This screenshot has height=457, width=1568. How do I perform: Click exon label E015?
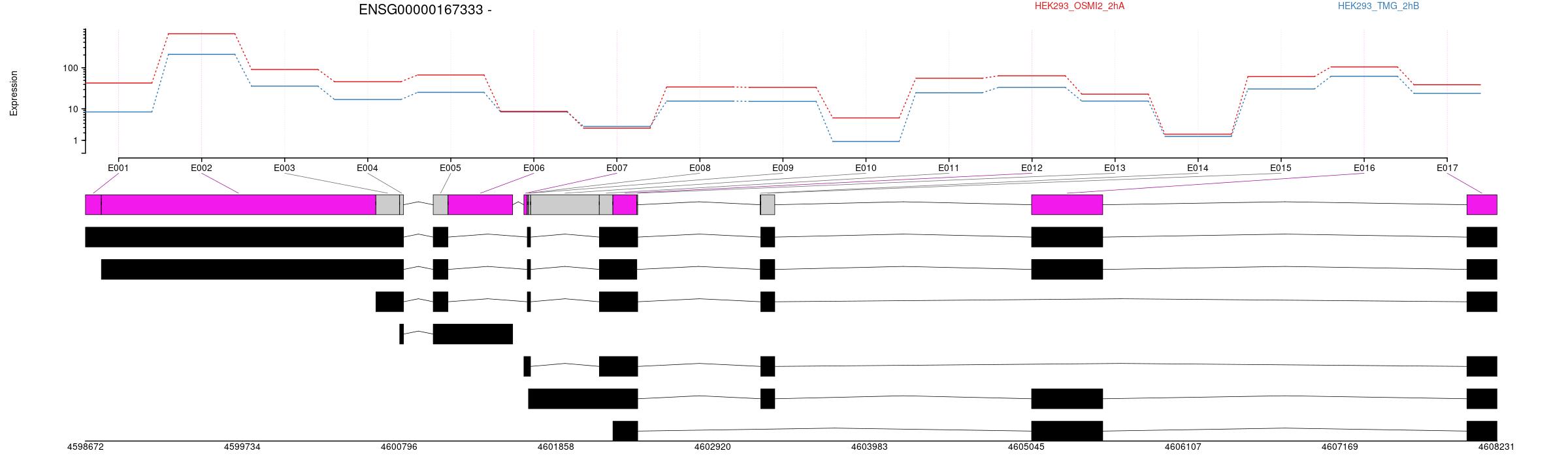tap(1281, 168)
